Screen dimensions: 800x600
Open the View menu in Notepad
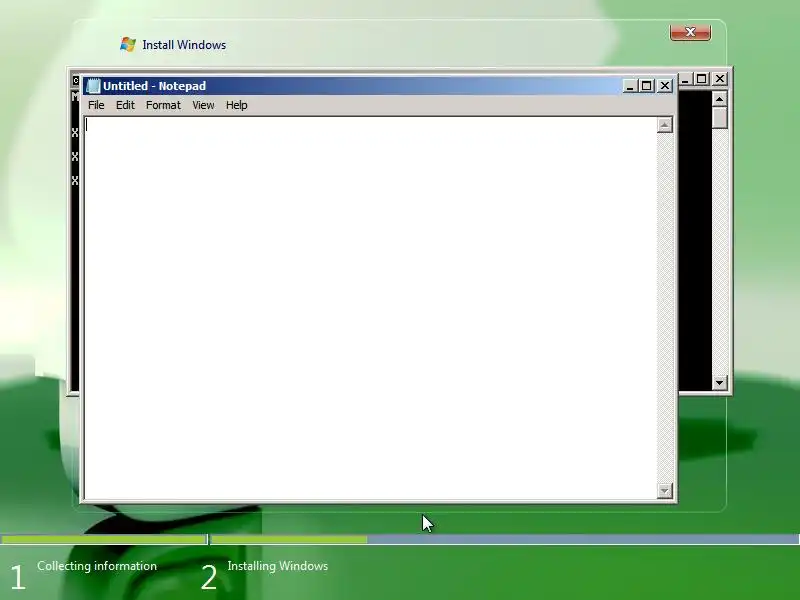pos(203,105)
